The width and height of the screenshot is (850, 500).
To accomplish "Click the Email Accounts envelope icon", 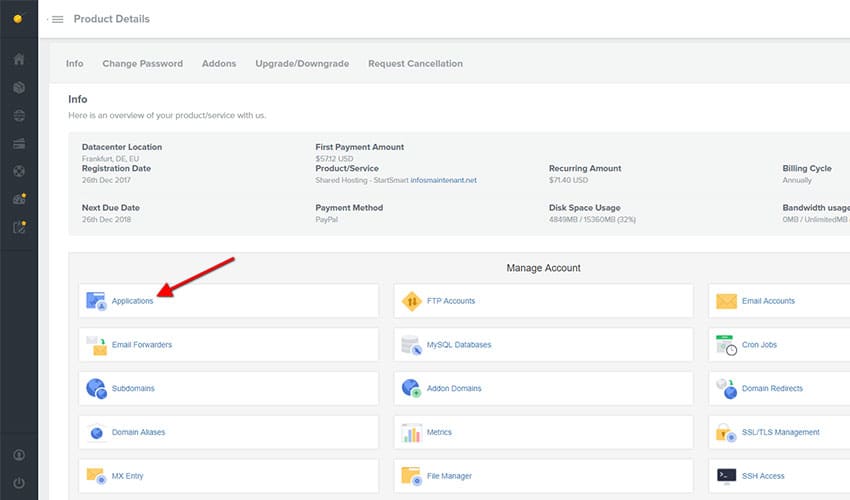I will tap(726, 301).
